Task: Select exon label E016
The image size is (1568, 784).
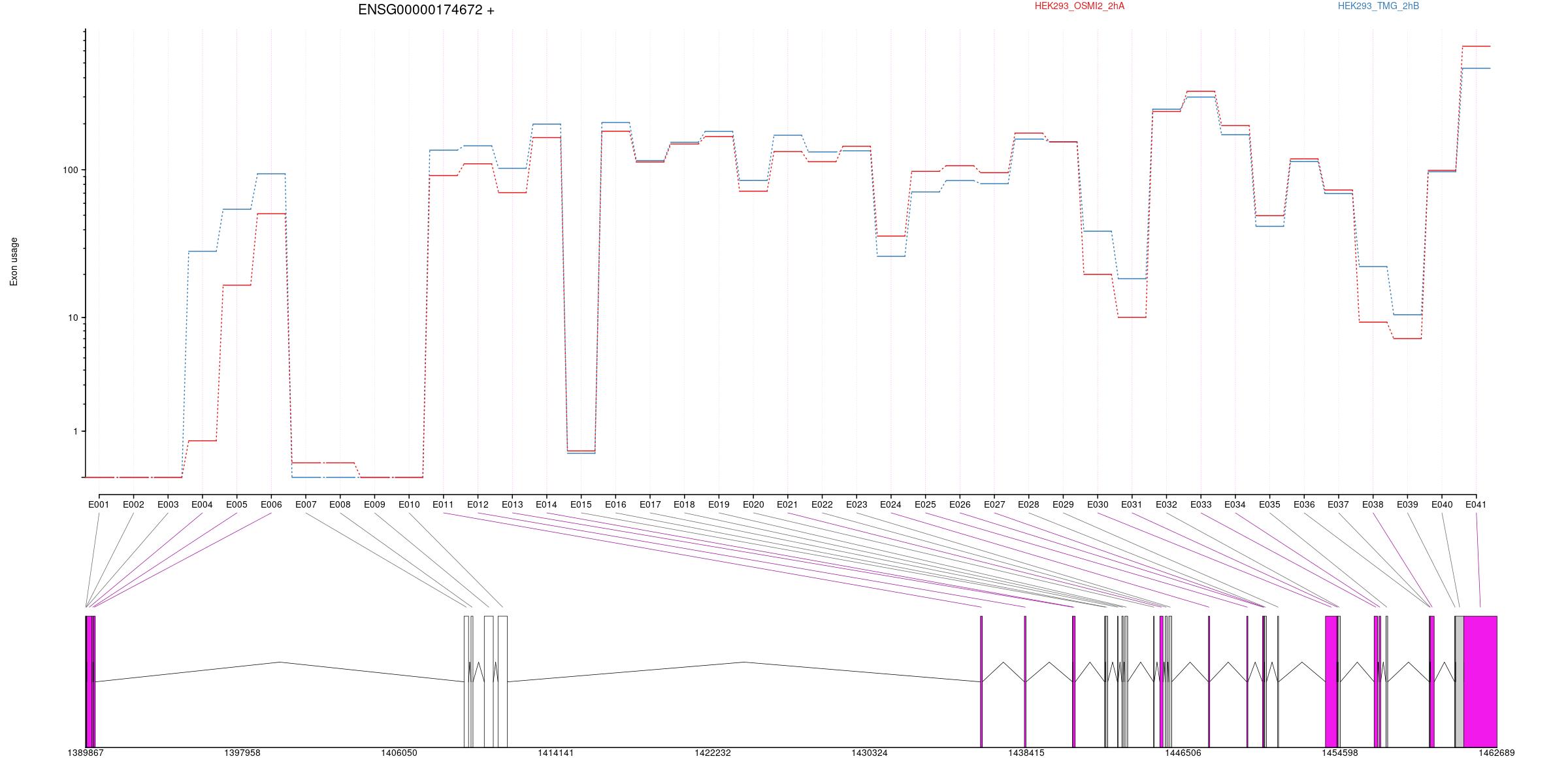Action: coord(615,504)
